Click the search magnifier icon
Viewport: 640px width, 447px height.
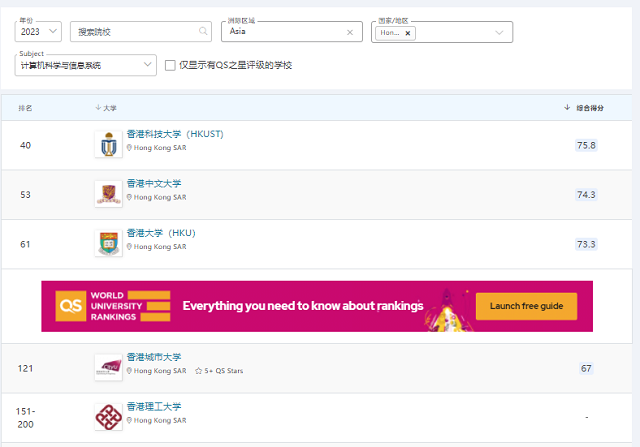tap(203, 31)
